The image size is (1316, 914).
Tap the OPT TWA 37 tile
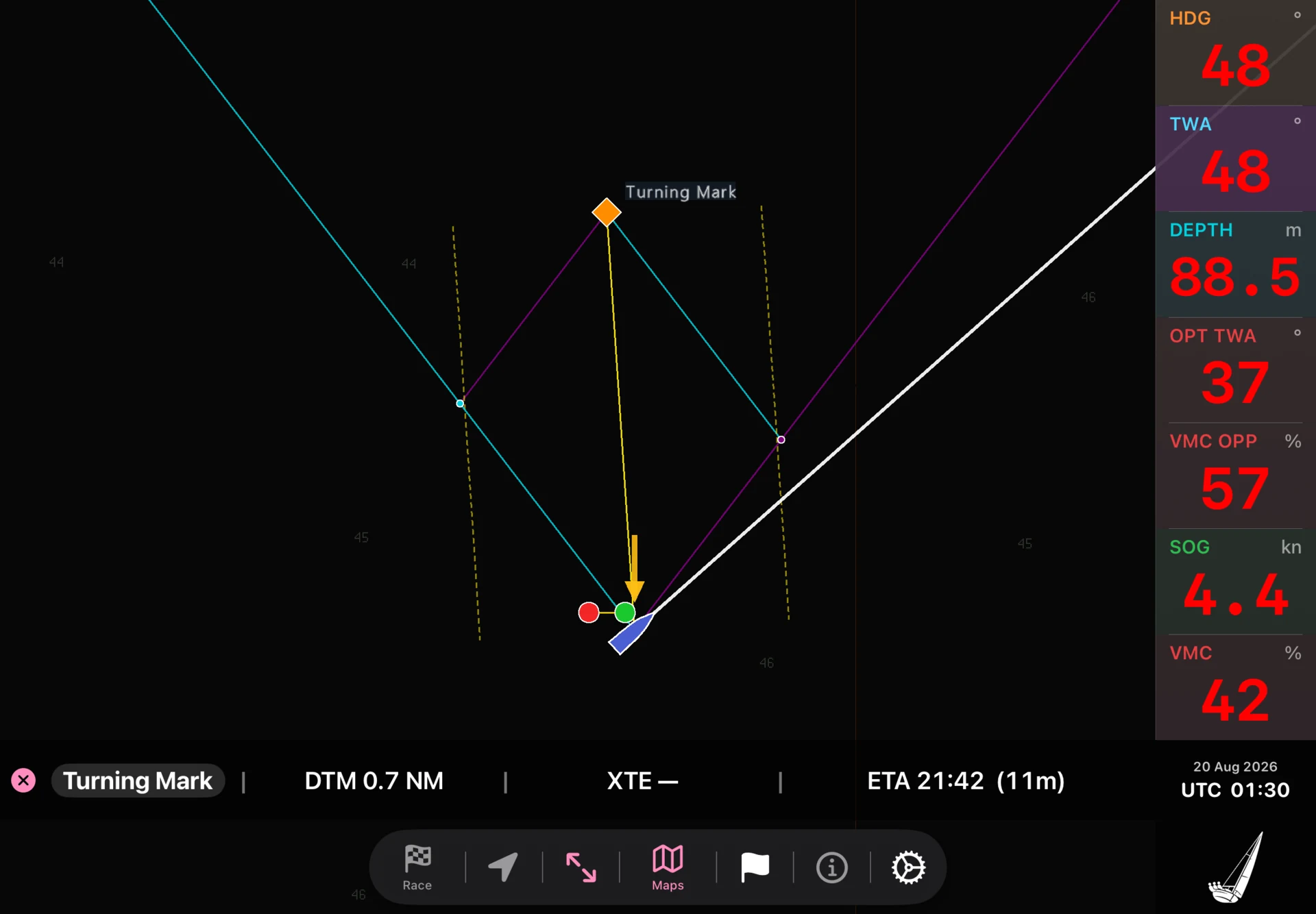click(1236, 370)
